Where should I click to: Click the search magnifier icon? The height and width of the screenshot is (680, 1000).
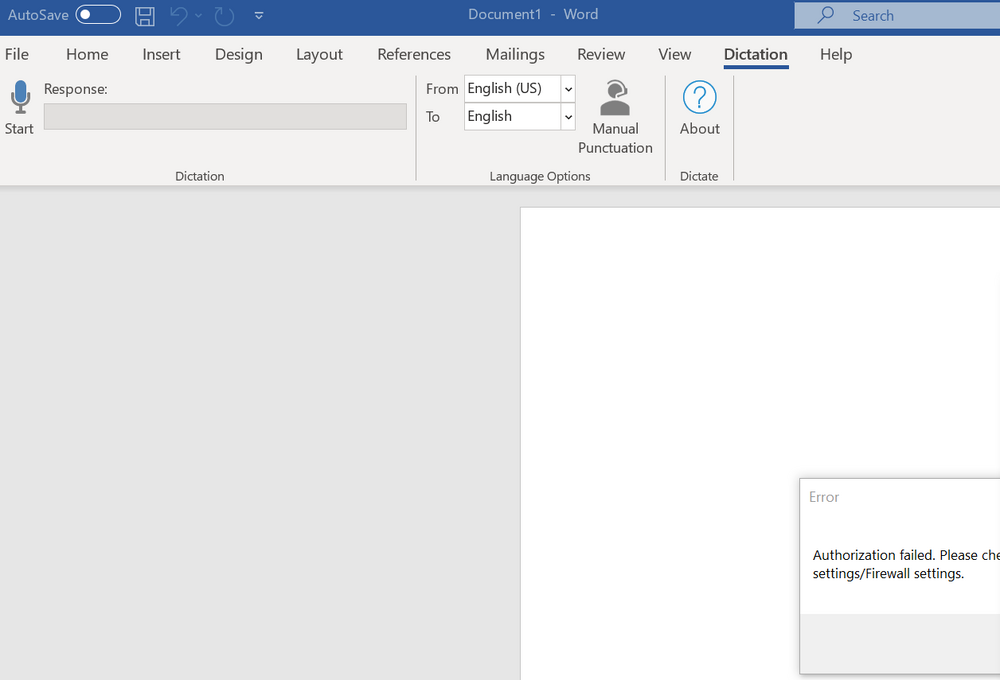click(x=826, y=15)
